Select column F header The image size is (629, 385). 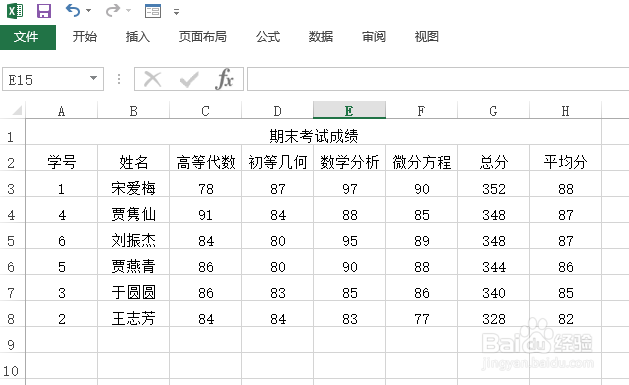[421, 111]
